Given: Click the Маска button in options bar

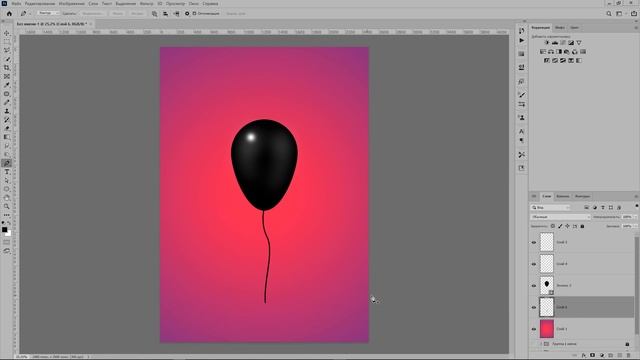Looking at the screenshot, I should coord(118,13).
